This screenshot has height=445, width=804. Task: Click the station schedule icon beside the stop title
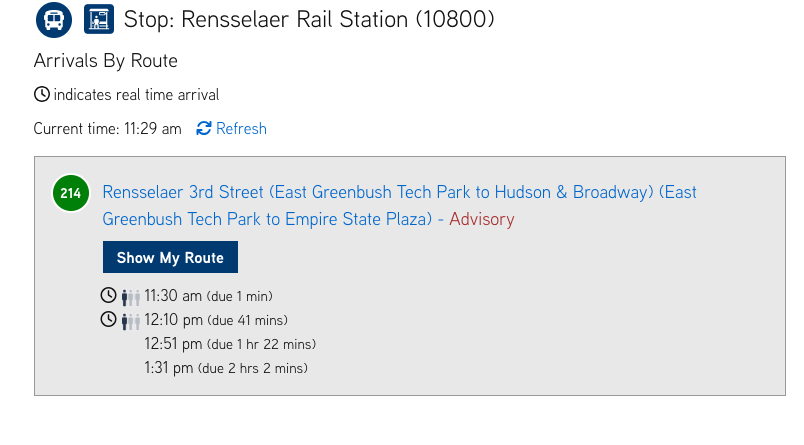pyautogui.click(x=98, y=19)
